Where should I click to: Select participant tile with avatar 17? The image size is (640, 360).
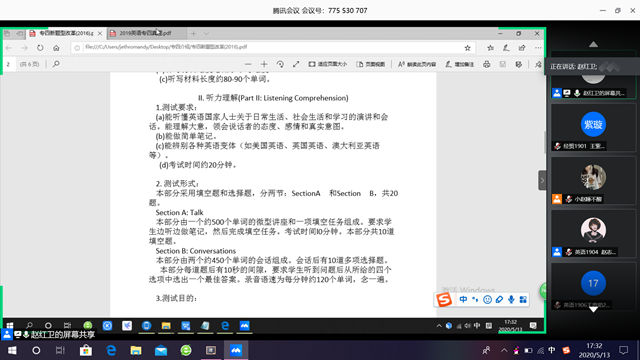pyautogui.click(x=593, y=287)
